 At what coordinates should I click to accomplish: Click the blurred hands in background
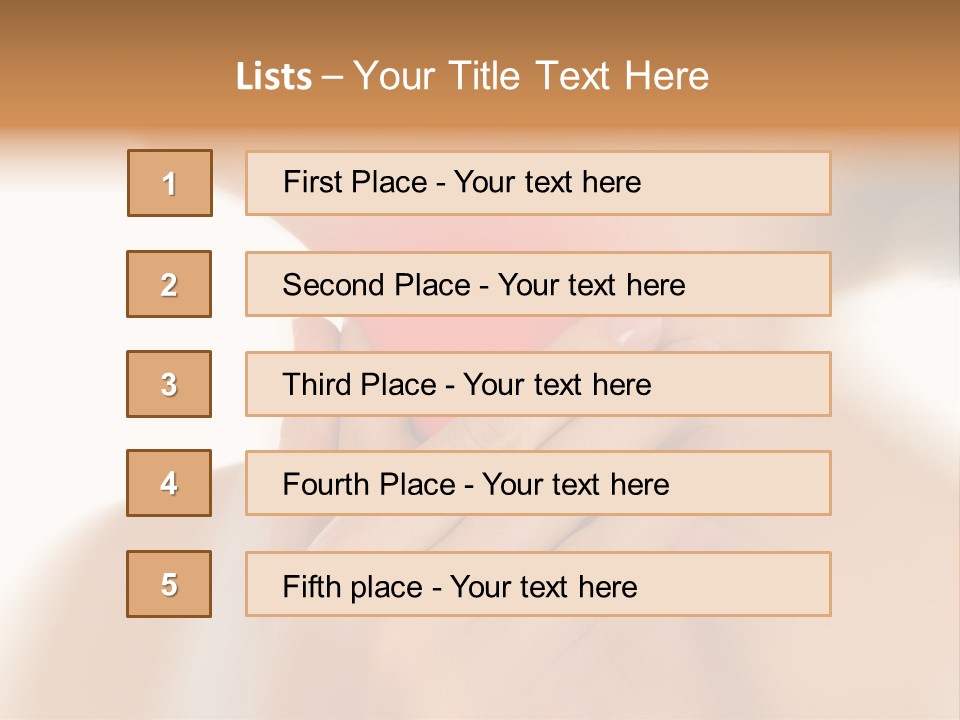(560, 440)
